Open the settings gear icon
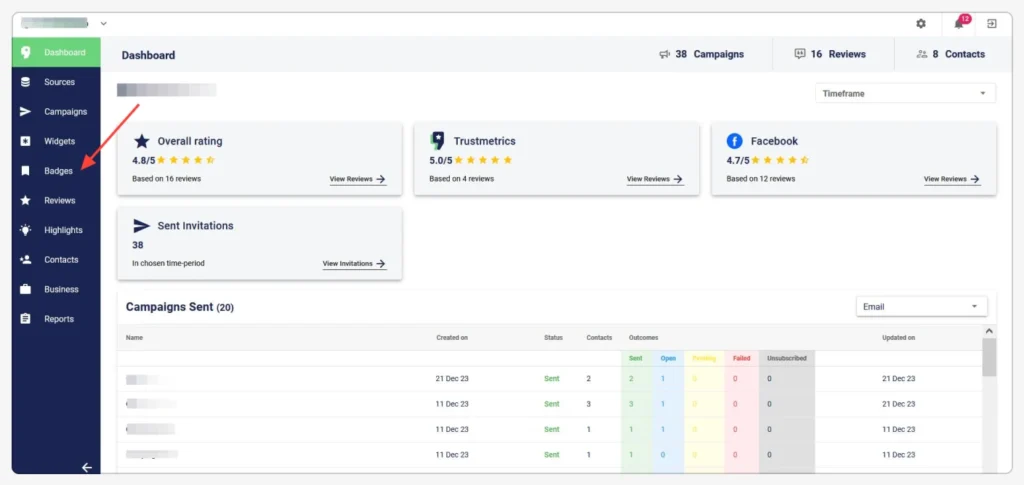 (x=921, y=23)
